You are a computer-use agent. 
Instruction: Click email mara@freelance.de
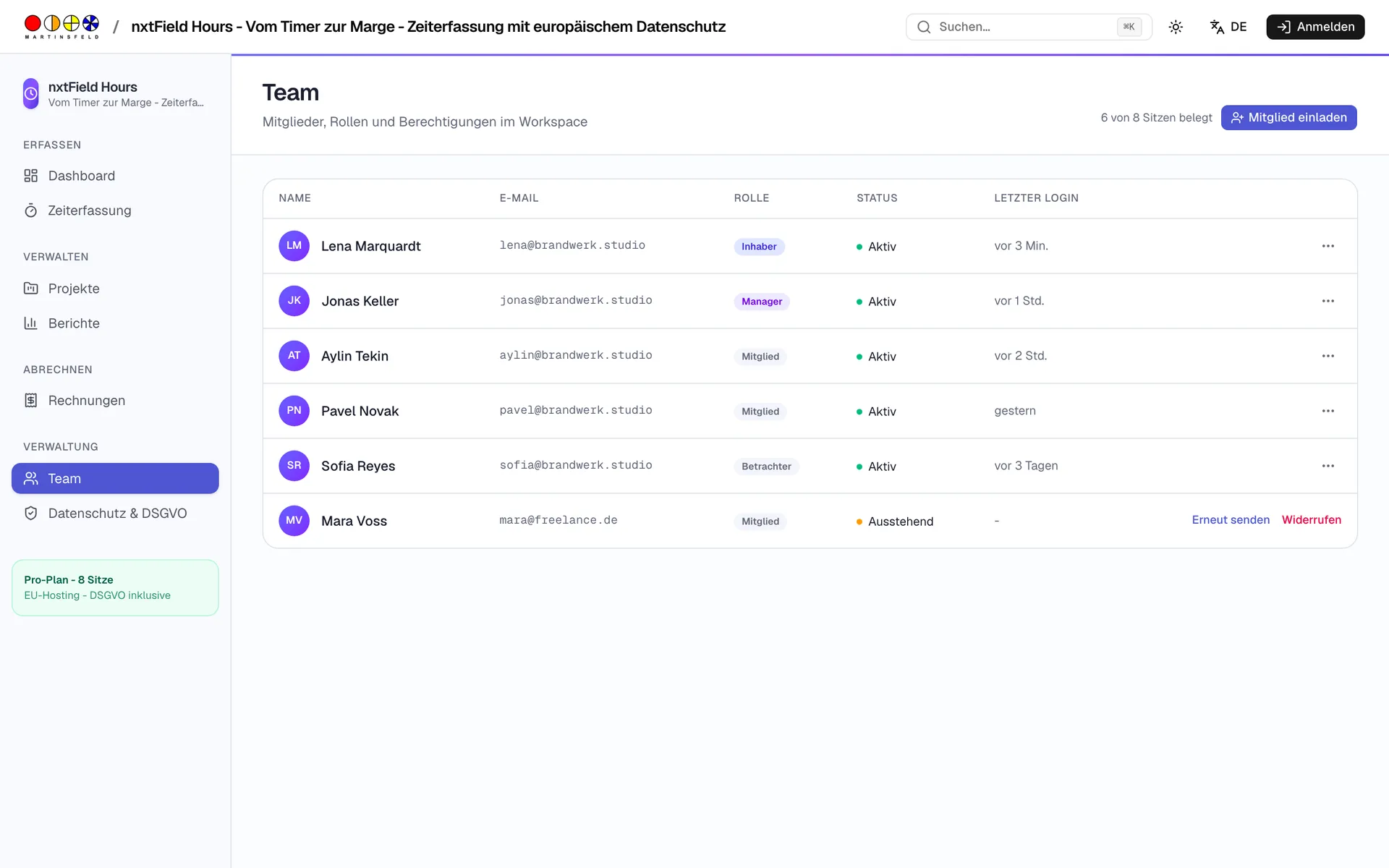[x=558, y=520]
